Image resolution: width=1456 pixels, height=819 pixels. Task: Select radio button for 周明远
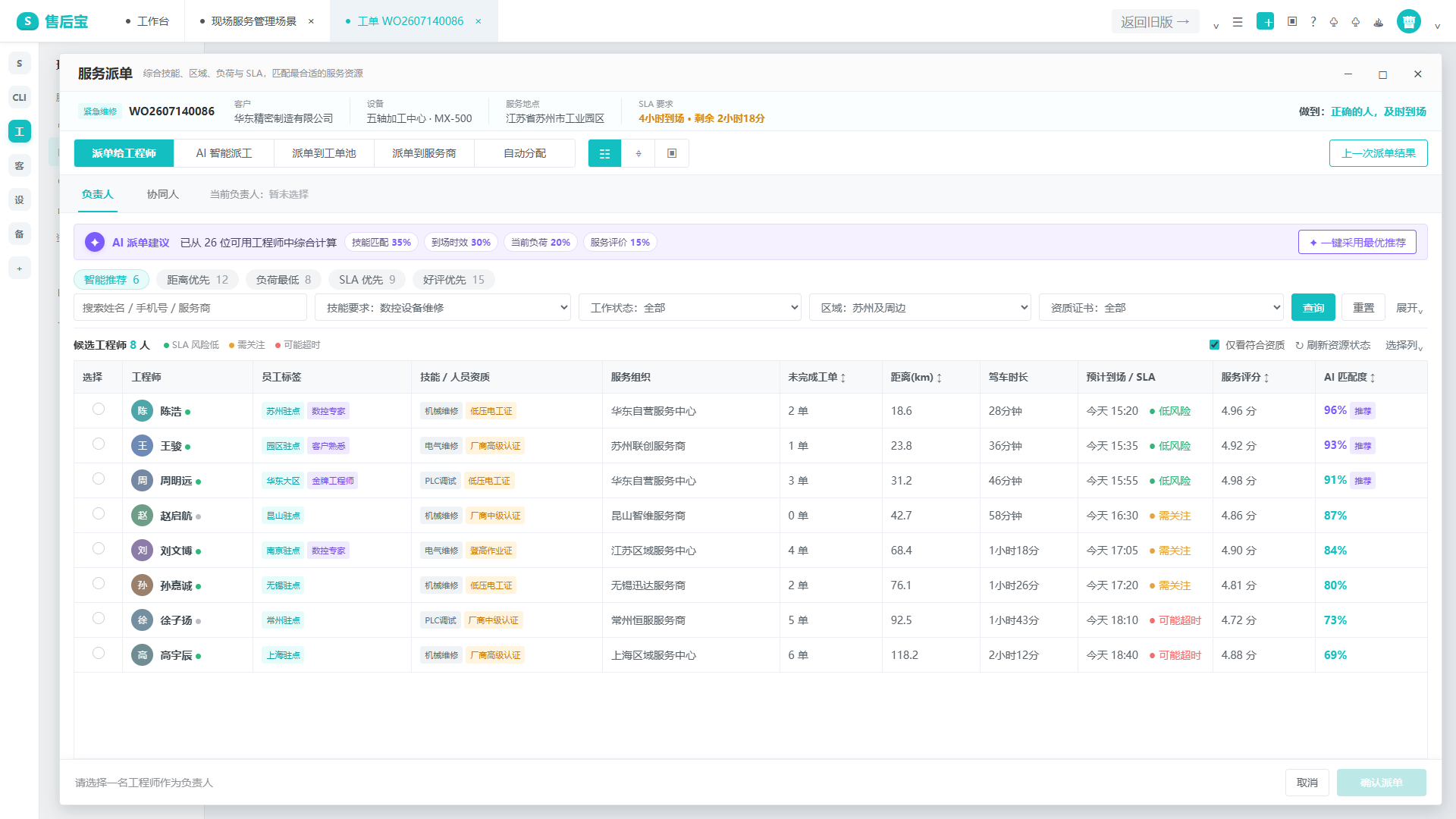pos(99,479)
